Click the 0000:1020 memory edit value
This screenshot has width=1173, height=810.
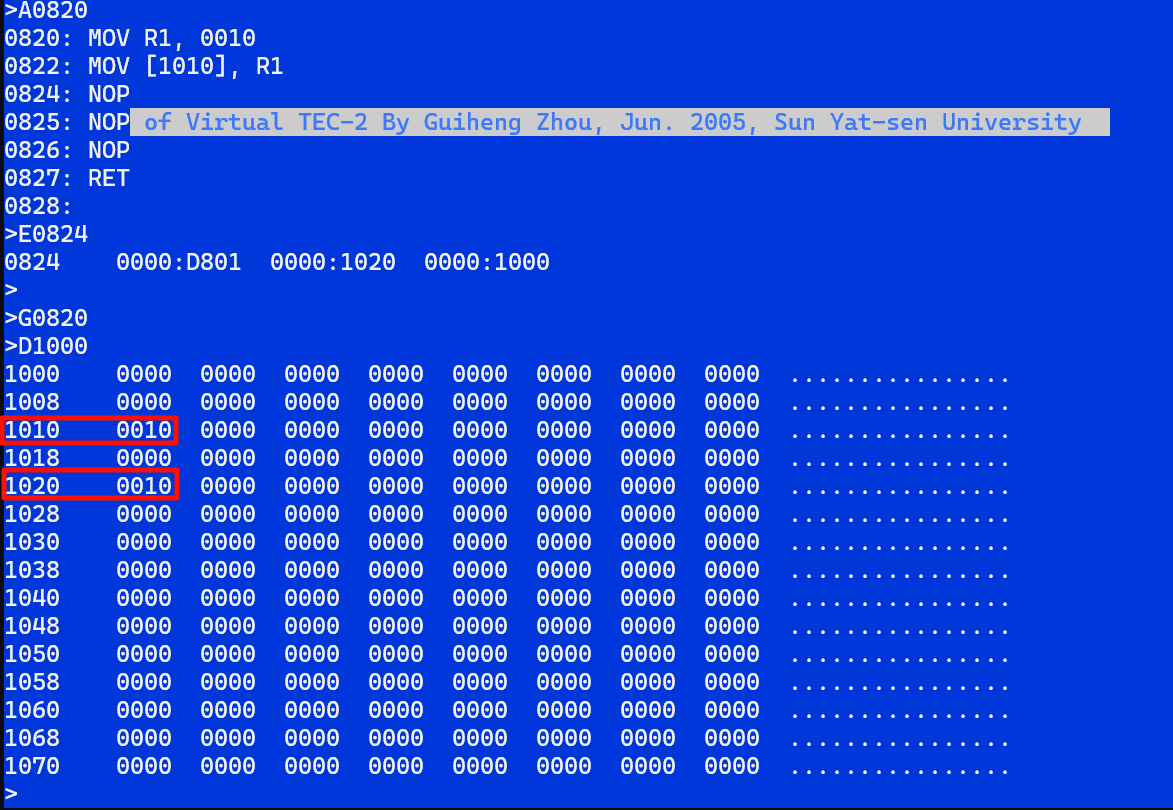(x=332, y=263)
